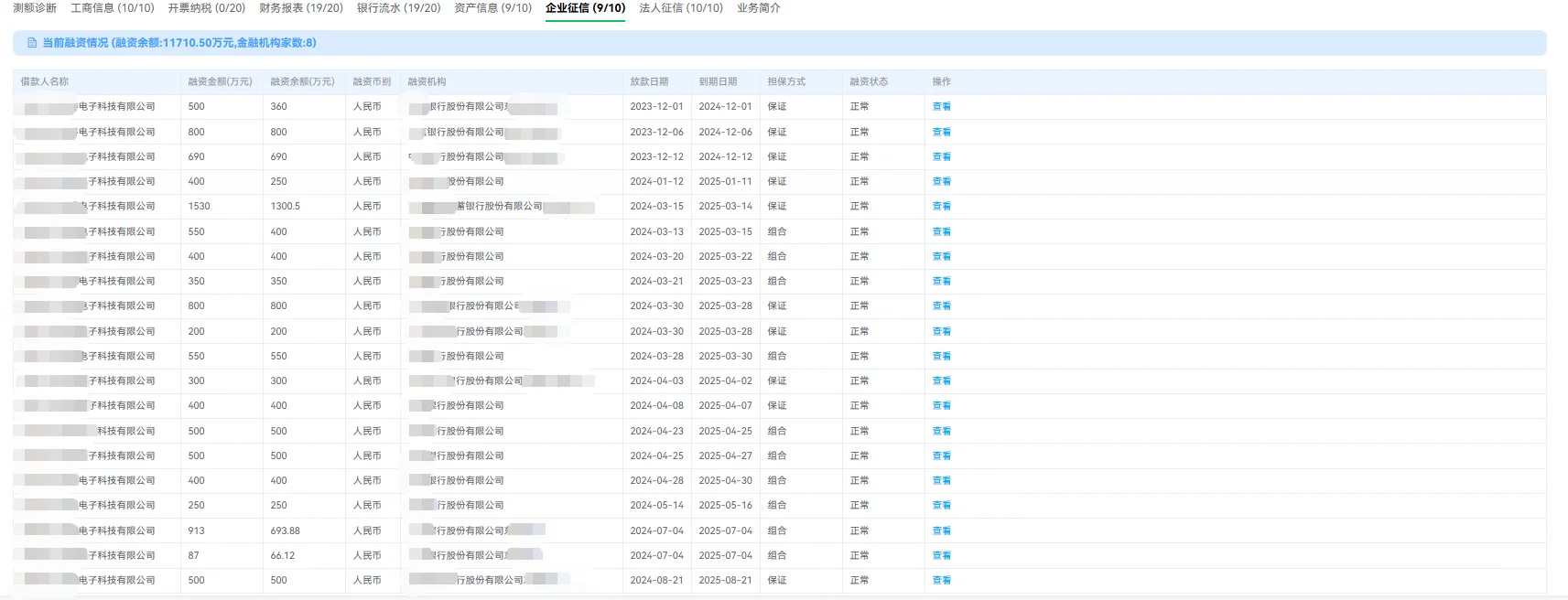Click 查看 for loan issued 2024-04-25
Screen dimensions: 1568x600
[x=942, y=455]
